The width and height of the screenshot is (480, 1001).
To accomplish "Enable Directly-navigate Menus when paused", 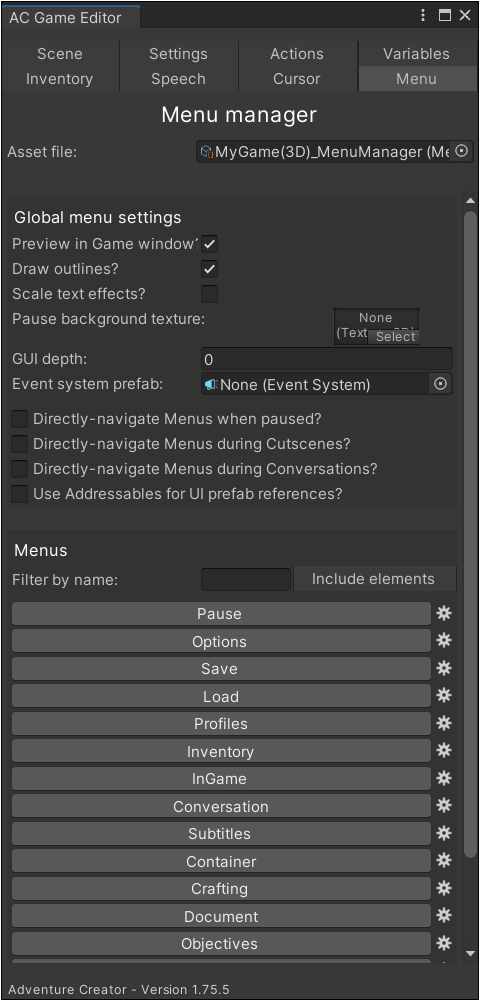I will (20, 419).
